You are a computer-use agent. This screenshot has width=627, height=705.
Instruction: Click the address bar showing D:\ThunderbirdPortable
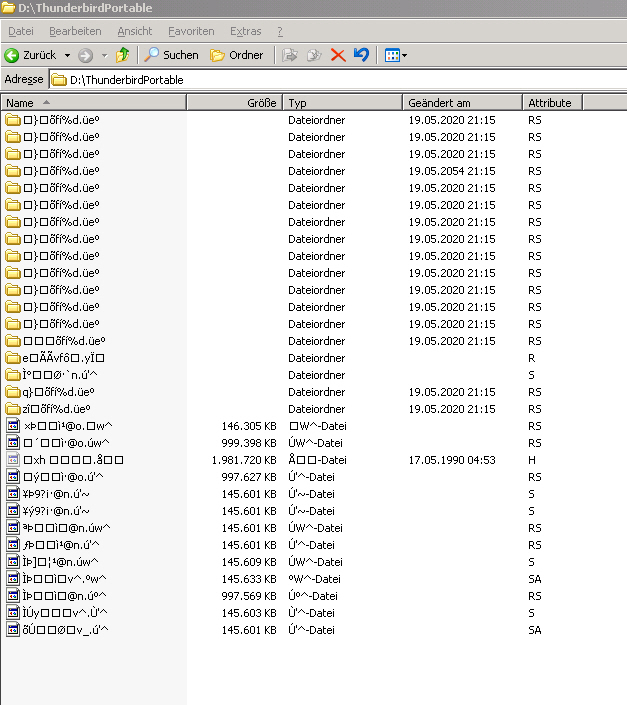coord(338,80)
